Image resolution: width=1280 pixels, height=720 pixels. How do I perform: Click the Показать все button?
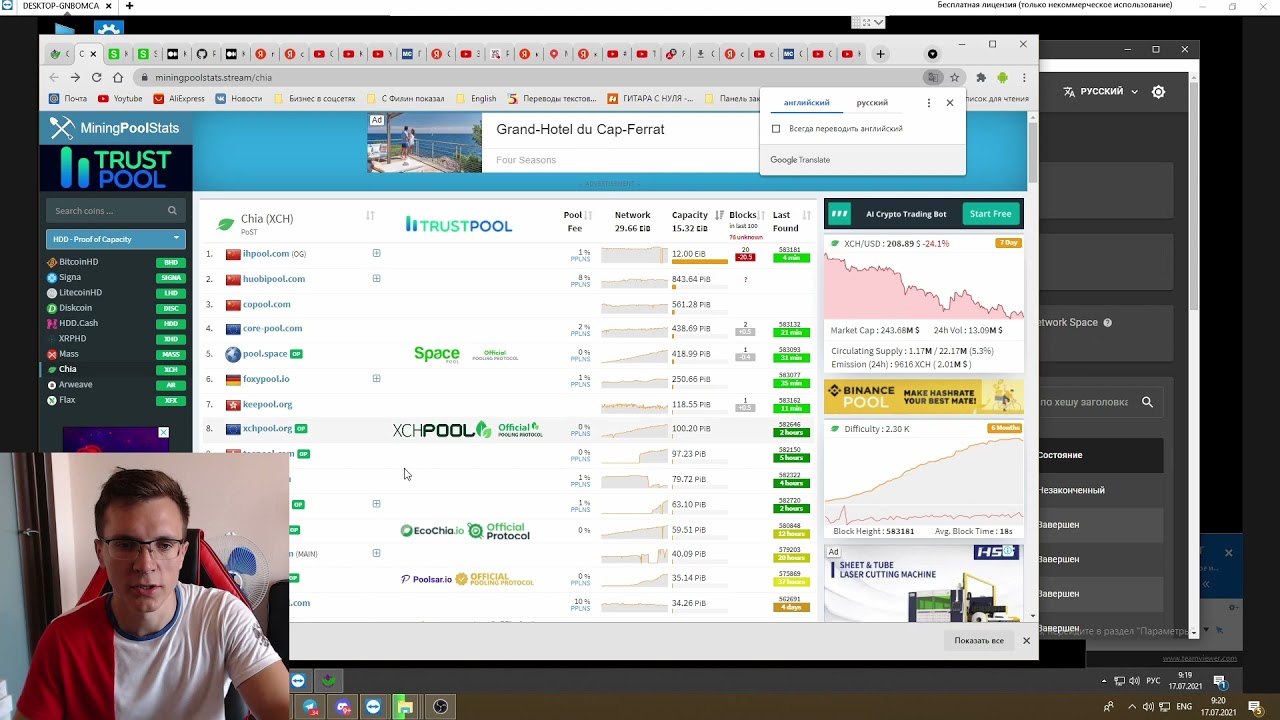tap(979, 640)
